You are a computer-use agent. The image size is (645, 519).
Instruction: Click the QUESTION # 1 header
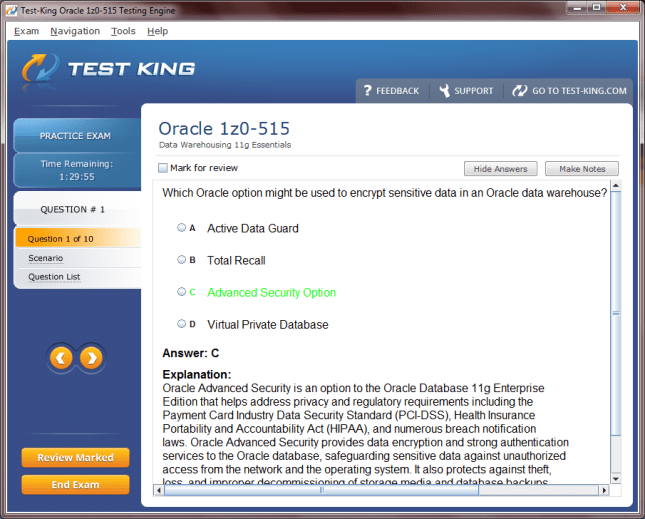tap(77, 209)
